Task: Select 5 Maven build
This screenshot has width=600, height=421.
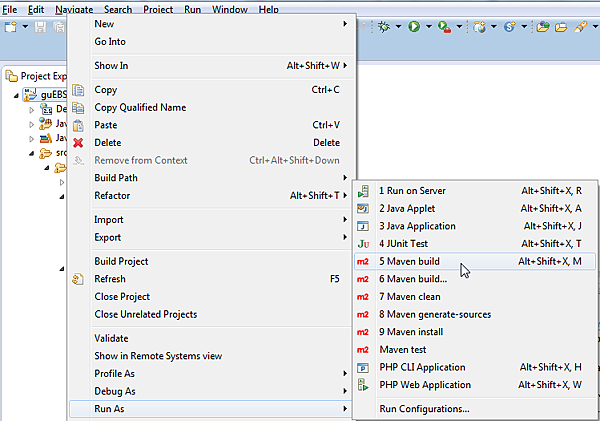Action: point(475,261)
